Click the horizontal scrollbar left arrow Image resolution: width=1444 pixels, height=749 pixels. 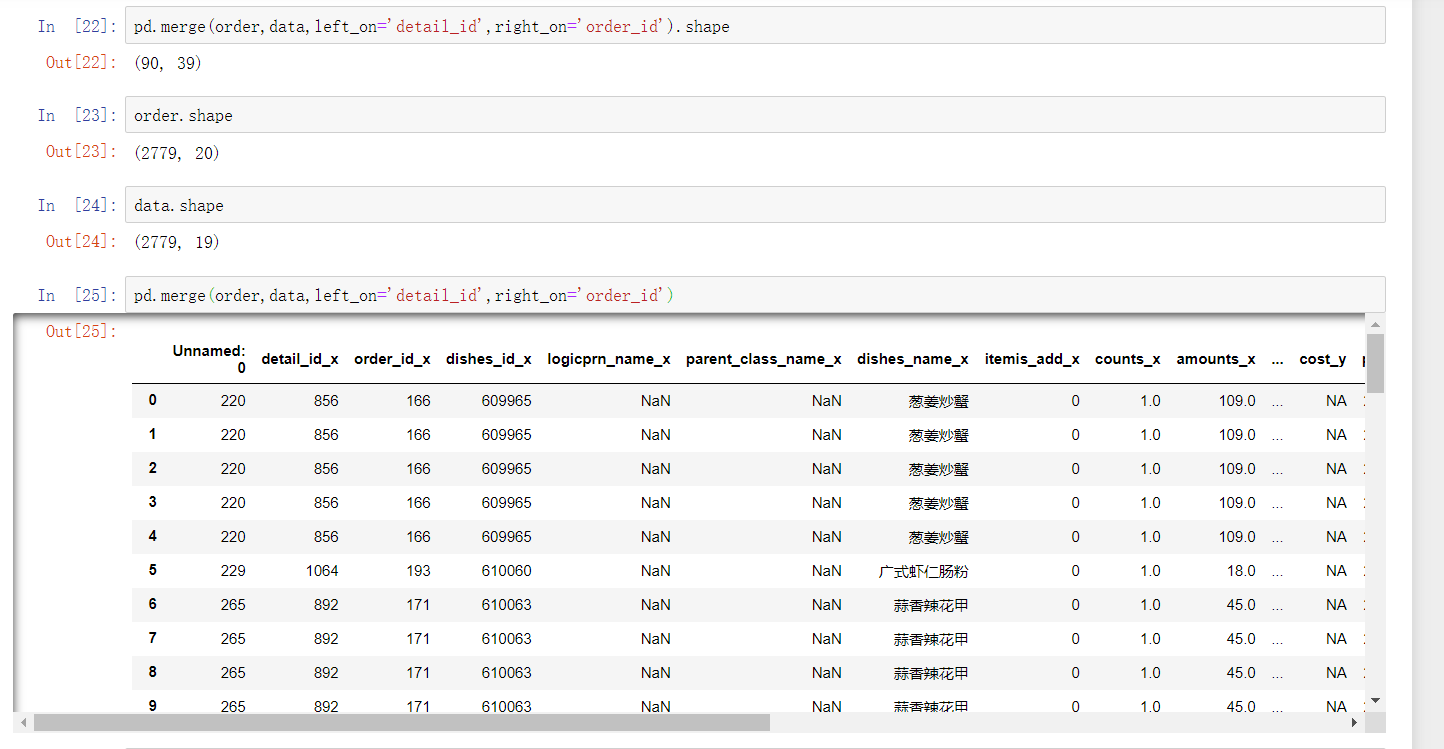pyautogui.click(x=22, y=722)
